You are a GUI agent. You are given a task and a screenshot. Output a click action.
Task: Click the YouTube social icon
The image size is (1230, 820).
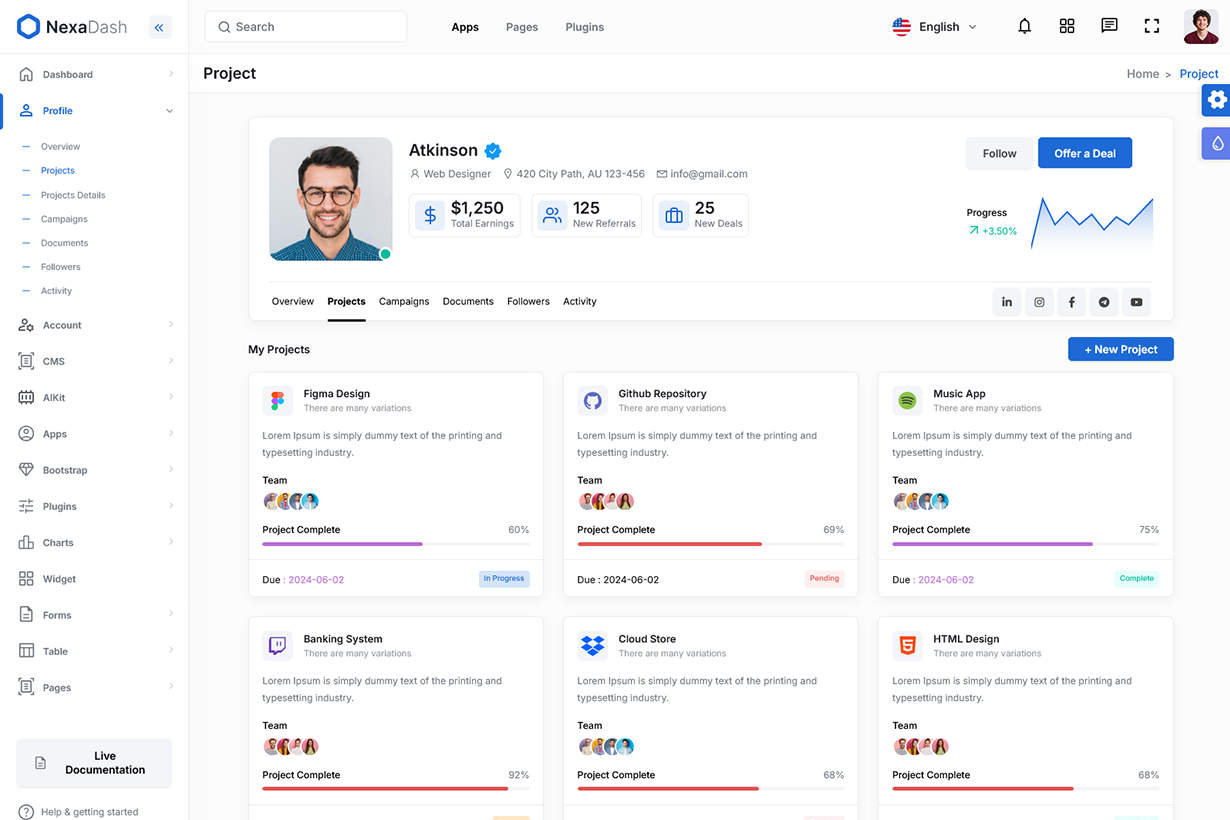[1136, 302]
